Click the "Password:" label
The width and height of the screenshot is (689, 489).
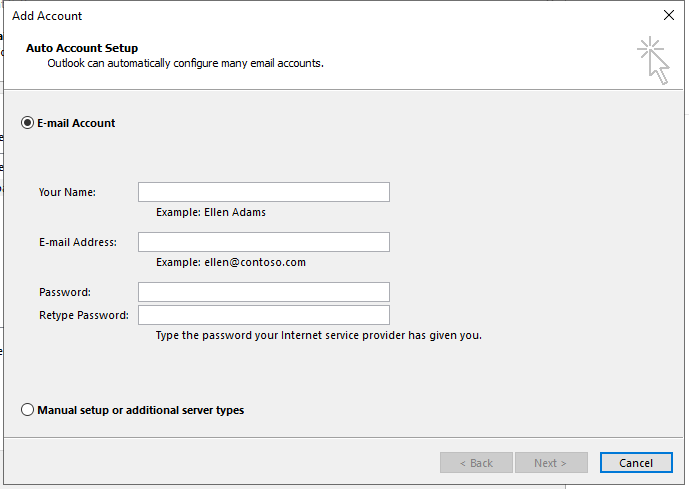(x=65, y=292)
